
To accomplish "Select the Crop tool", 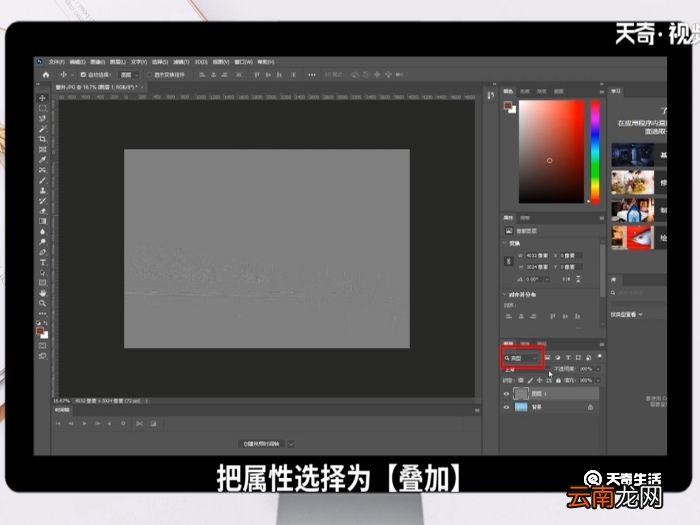I will pos(42,139).
